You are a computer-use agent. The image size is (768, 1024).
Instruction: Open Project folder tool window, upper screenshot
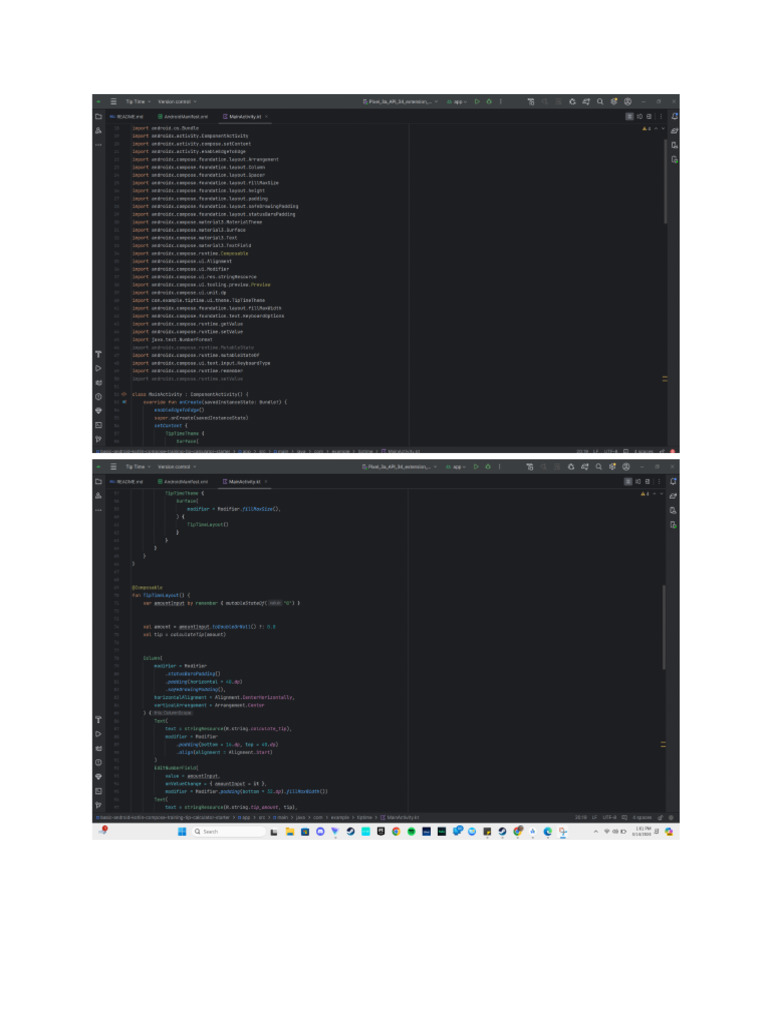[x=99, y=116]
